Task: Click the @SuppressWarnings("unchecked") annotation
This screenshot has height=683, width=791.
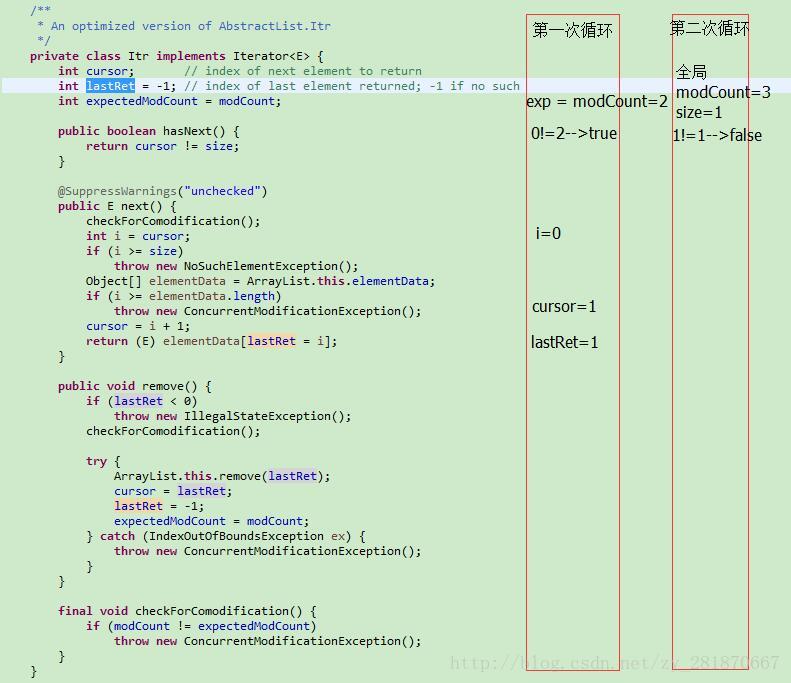Action: [162, 191]
